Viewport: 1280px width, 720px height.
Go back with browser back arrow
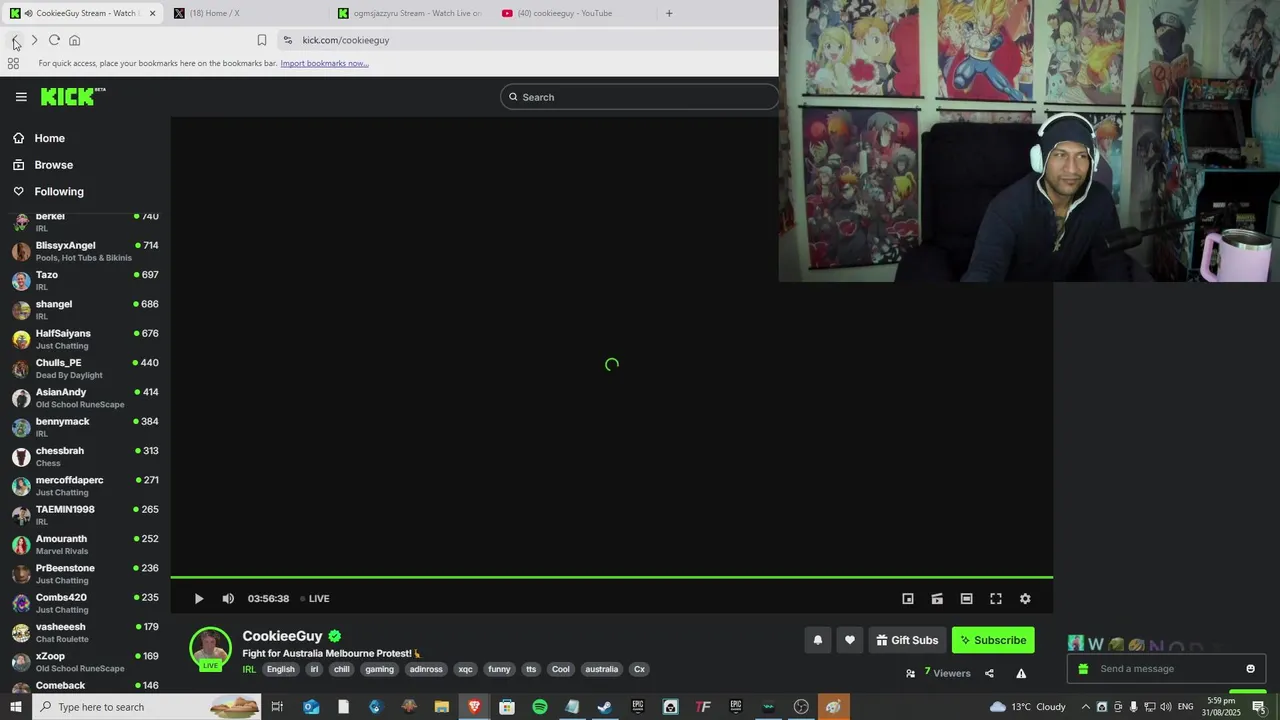14,40
